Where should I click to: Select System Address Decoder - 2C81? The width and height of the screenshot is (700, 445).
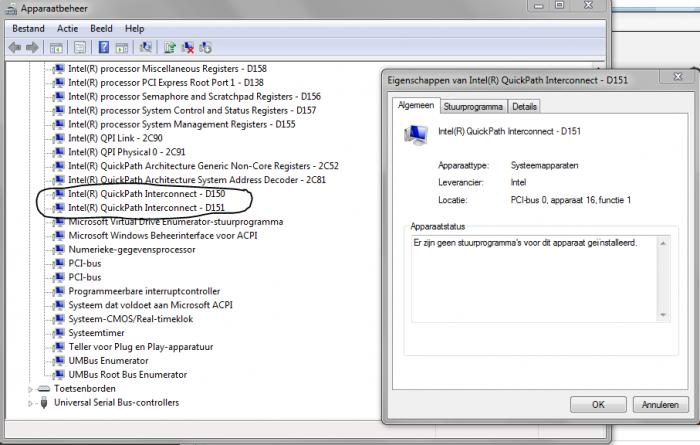pos(197,180)
